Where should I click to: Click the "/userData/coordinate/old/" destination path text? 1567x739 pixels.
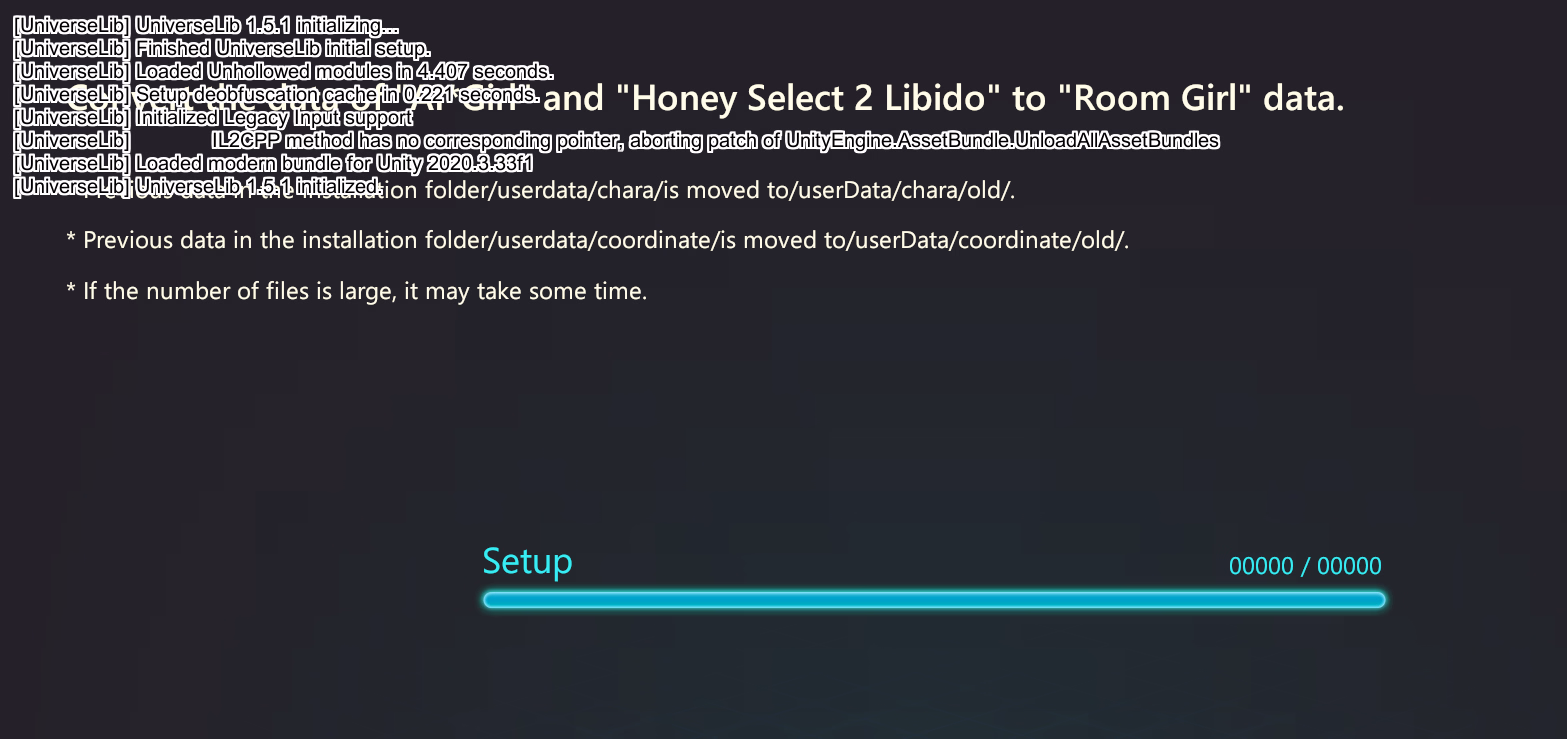[x=988, y=240]
